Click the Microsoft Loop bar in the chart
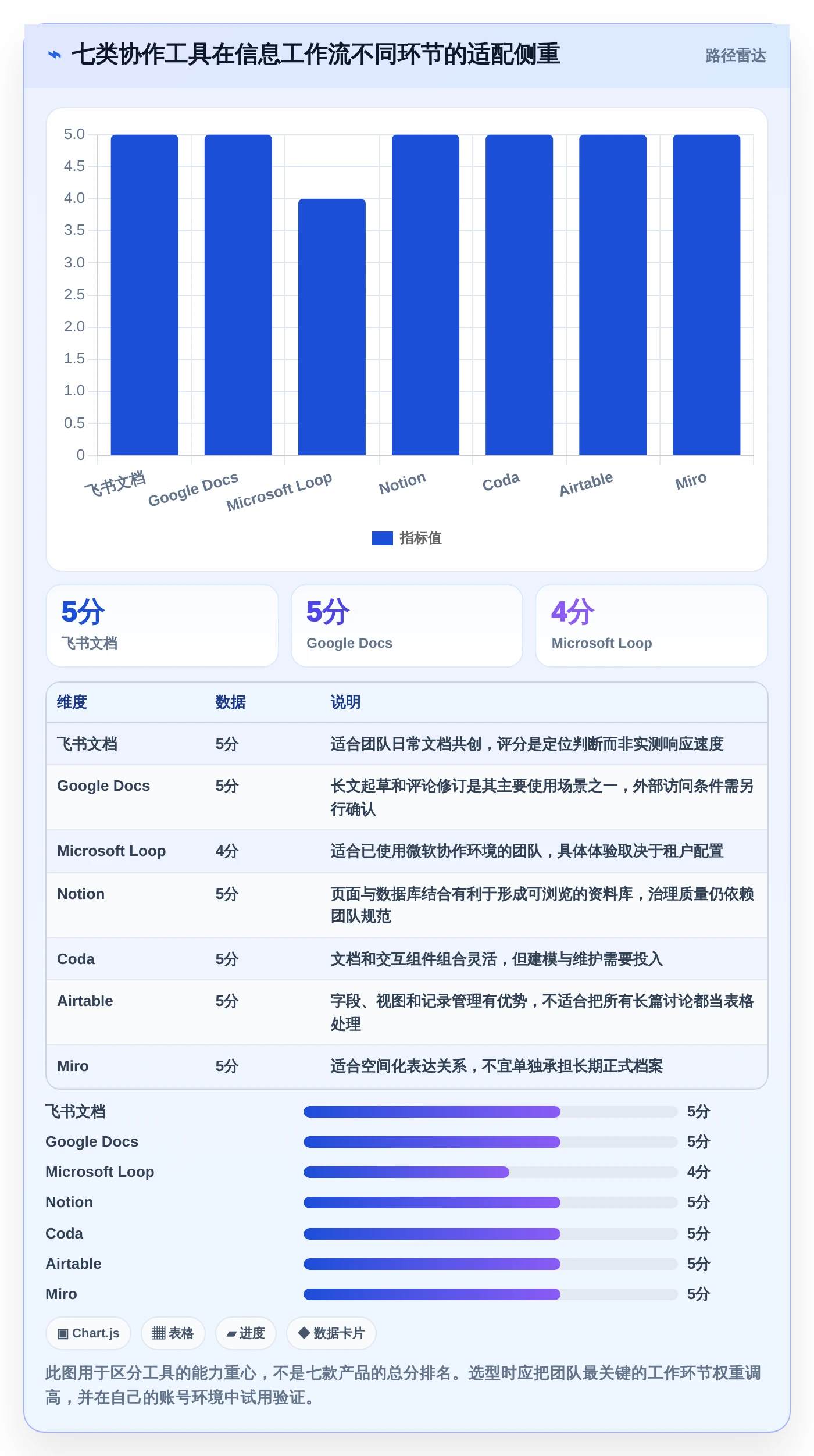Image resolution: width=814 pixels, height=1456 pixels. point(332,327)
